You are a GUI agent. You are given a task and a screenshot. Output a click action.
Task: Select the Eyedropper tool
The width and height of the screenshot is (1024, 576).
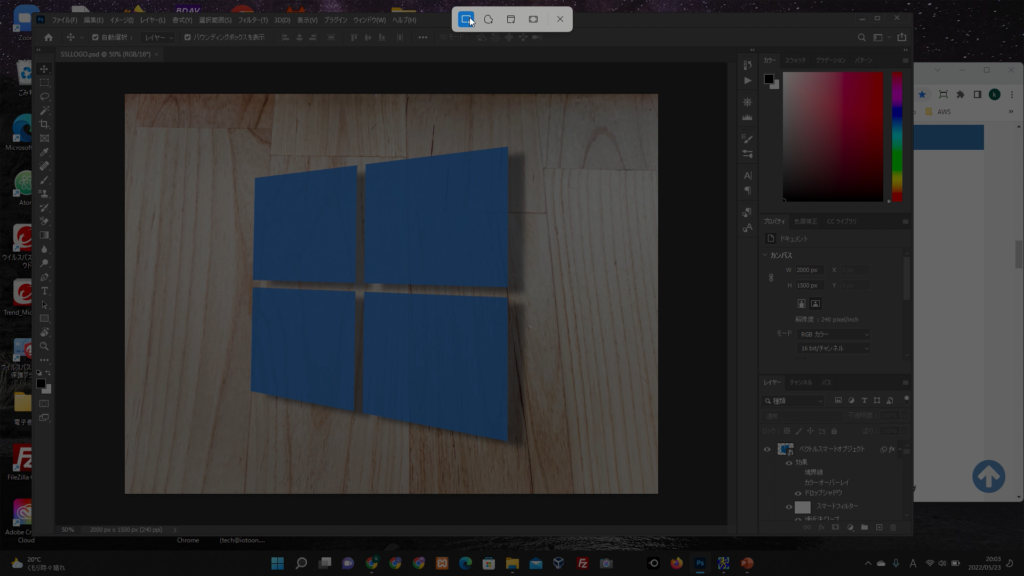coord(44,152)
